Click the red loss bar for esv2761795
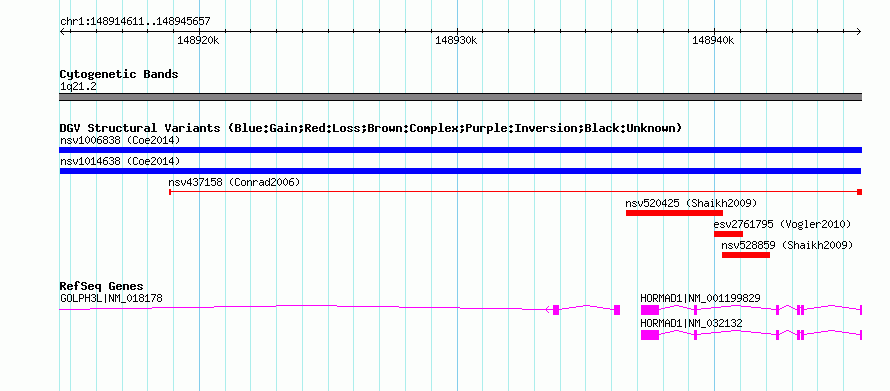This screenshot has width=890, height=391. (x=728, y=234)
